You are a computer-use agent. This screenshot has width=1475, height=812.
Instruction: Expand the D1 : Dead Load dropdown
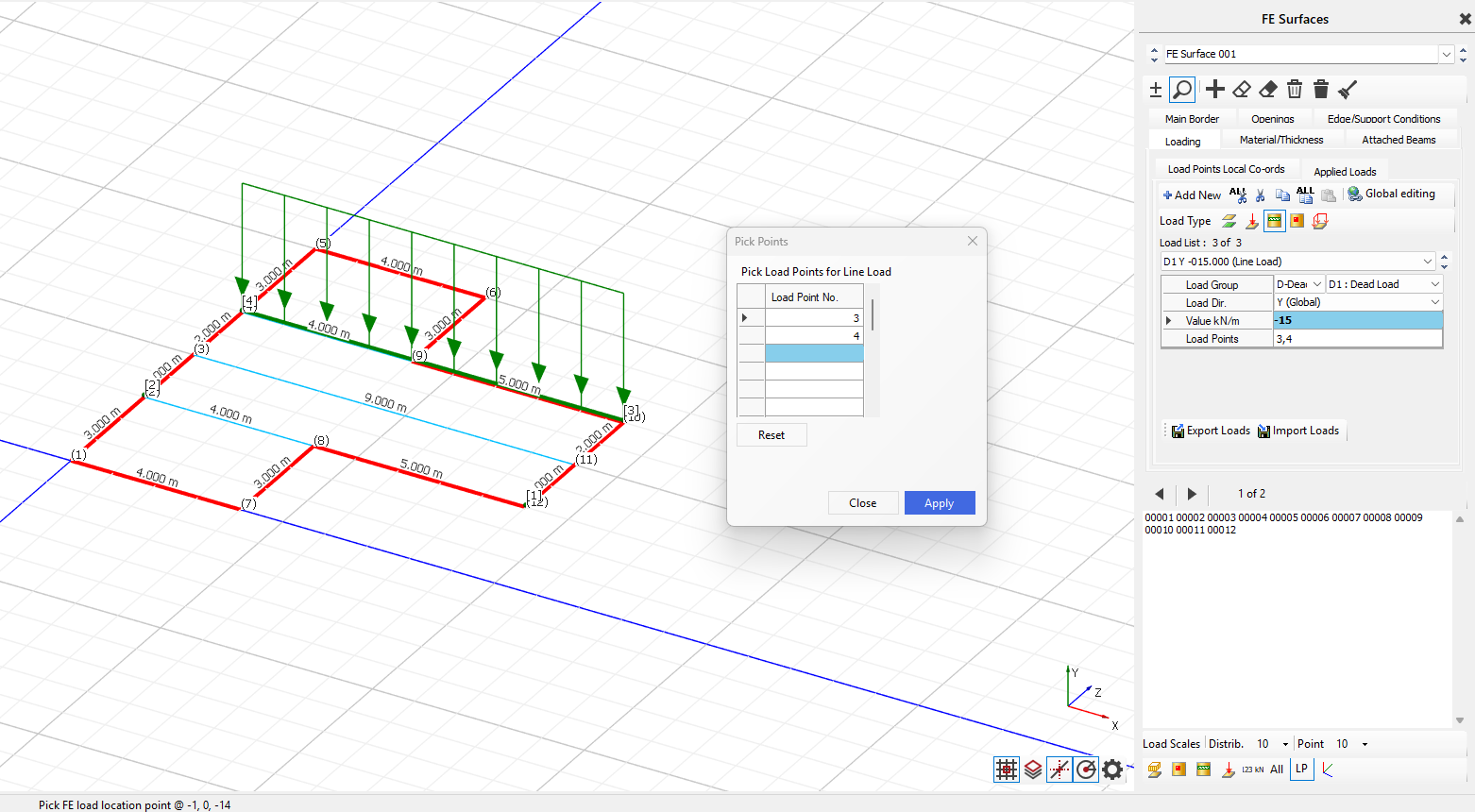1435,284
